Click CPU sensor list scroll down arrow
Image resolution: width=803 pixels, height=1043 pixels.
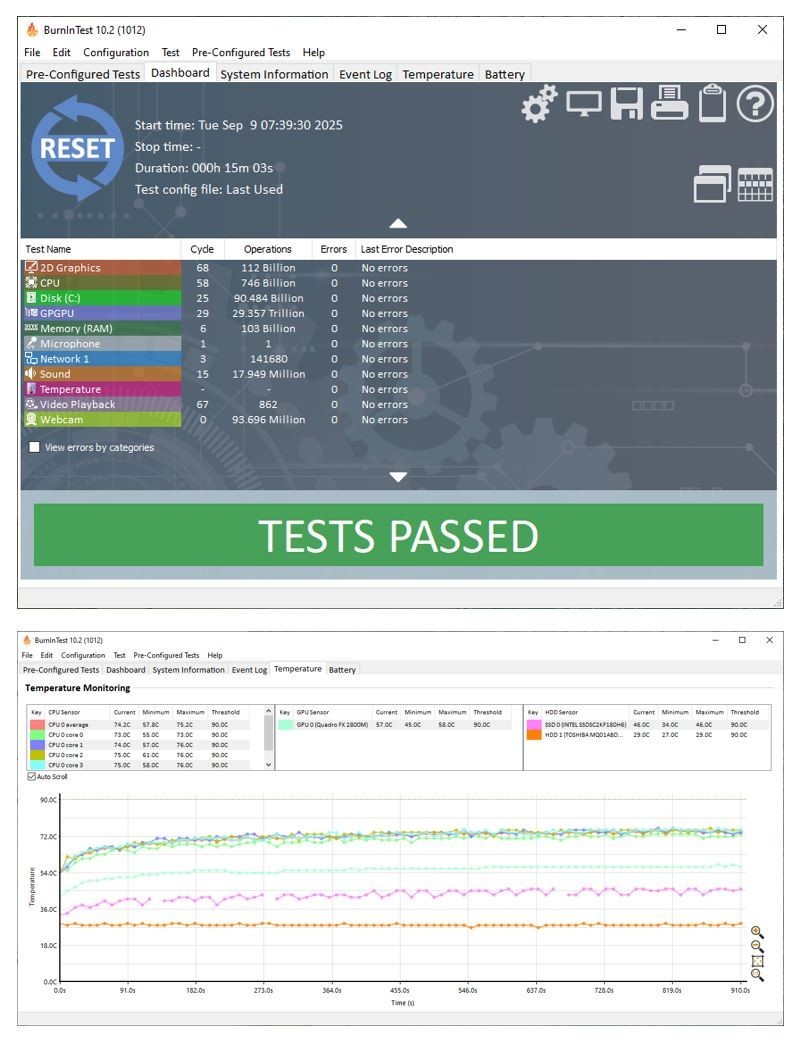269,765
